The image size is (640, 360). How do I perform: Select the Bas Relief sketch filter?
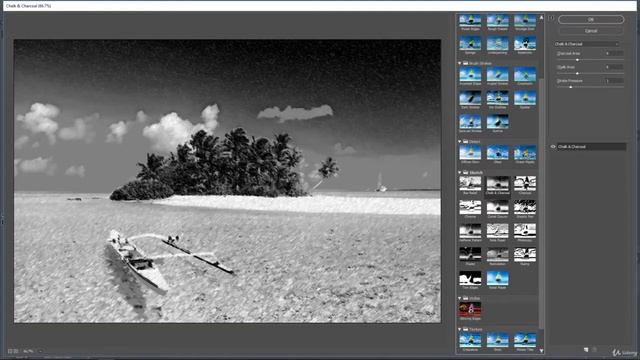tap(470, 184)
